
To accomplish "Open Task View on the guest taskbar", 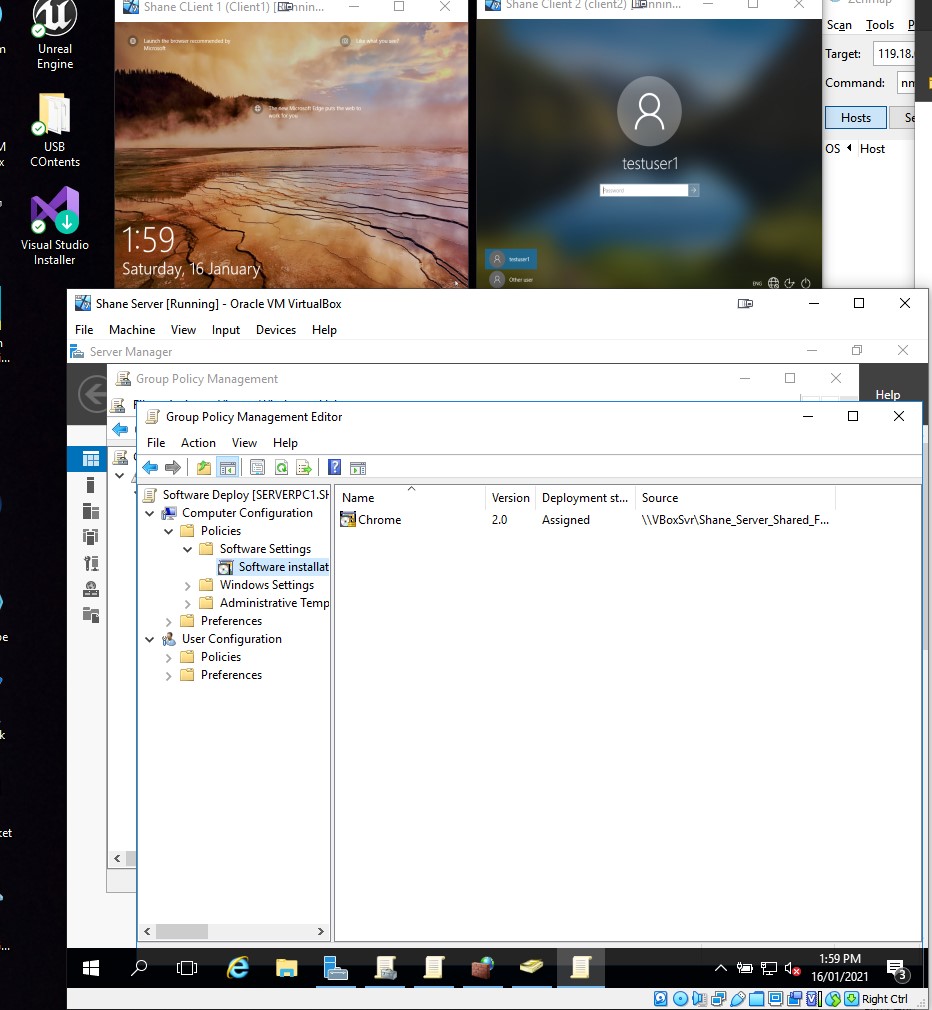I will coord(187,967).
